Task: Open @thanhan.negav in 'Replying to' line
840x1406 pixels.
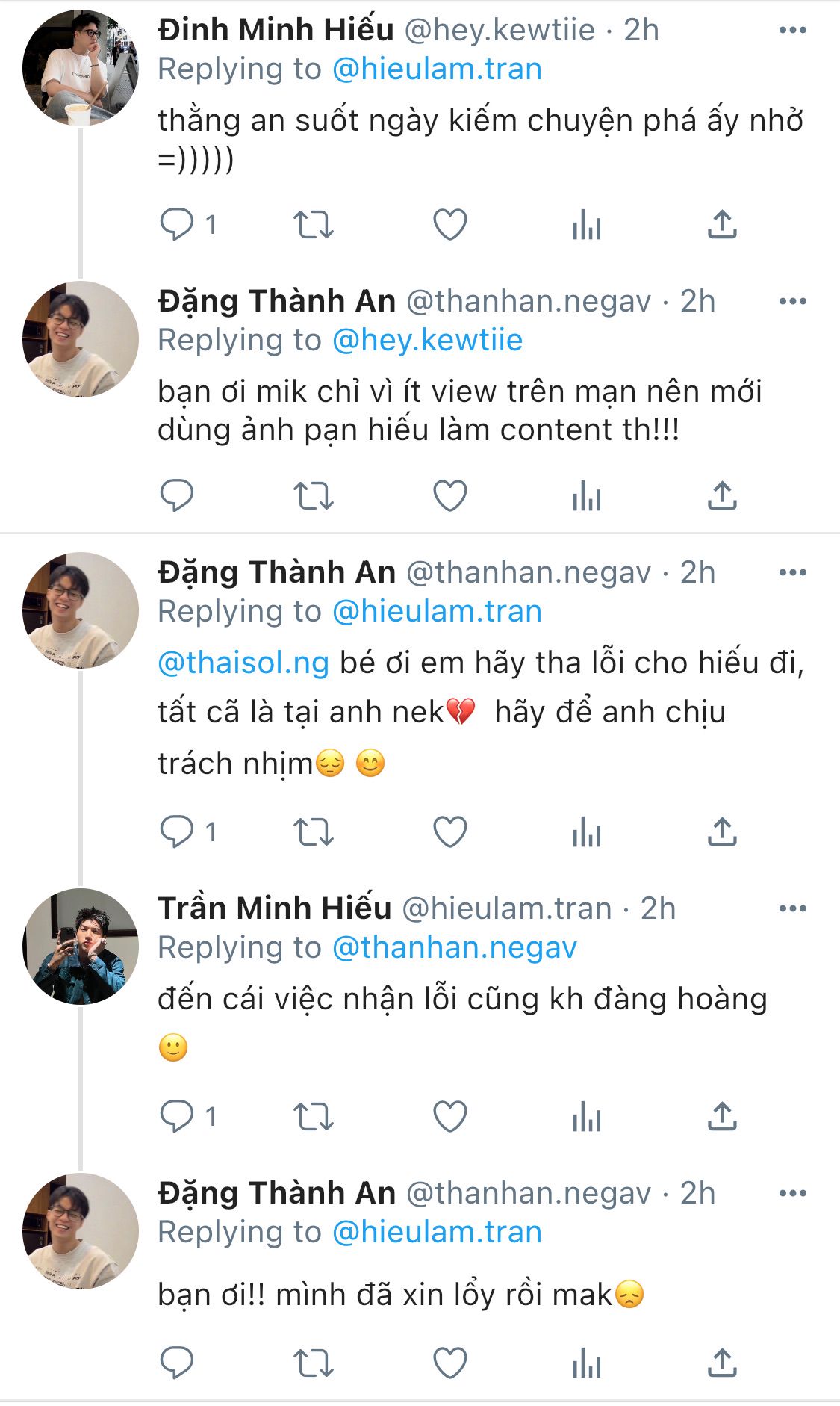Action: (x=454, y=947)
